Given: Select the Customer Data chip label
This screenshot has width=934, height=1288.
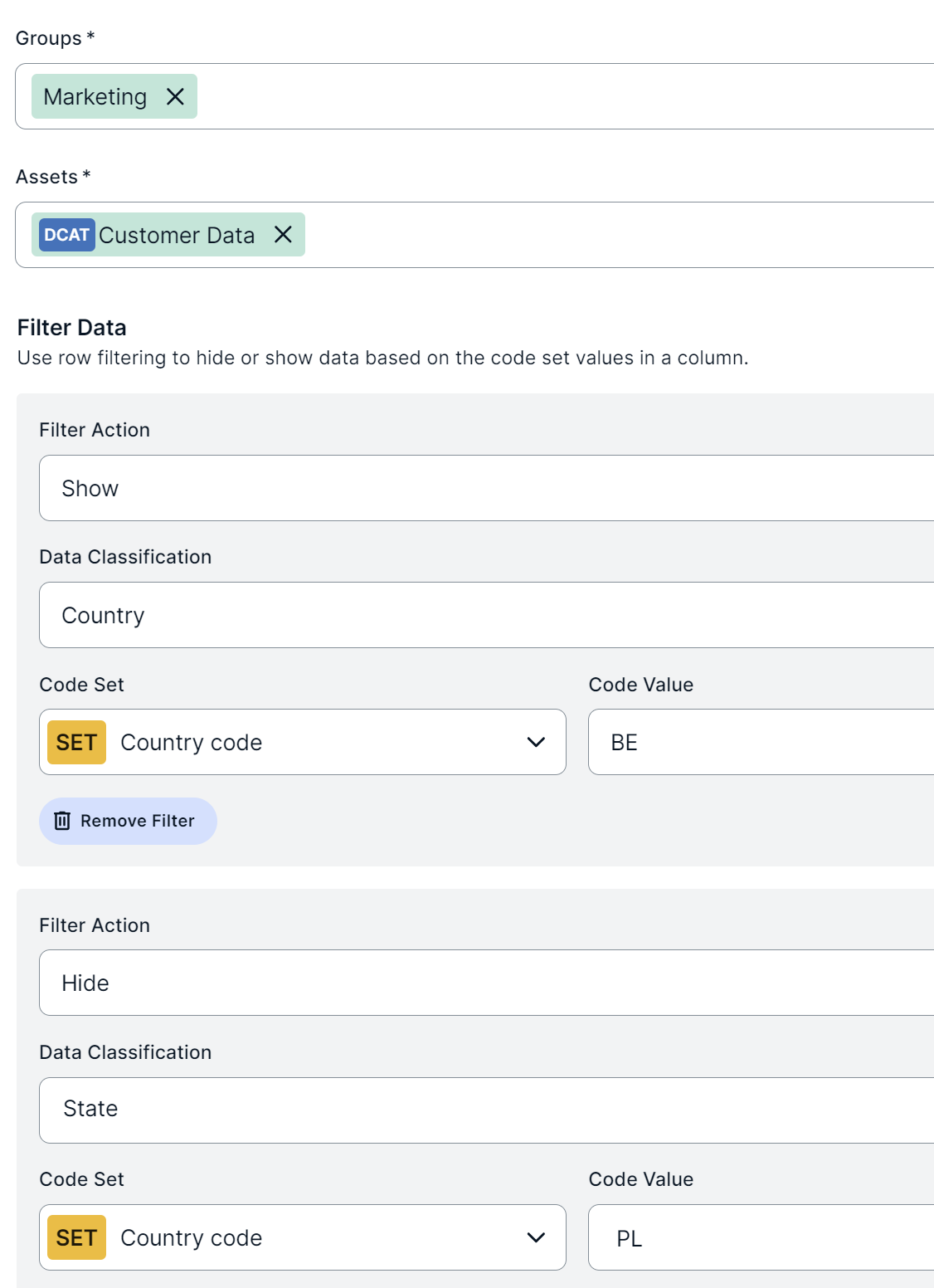Looking at the screenshot, I should (x=177, y=236).
